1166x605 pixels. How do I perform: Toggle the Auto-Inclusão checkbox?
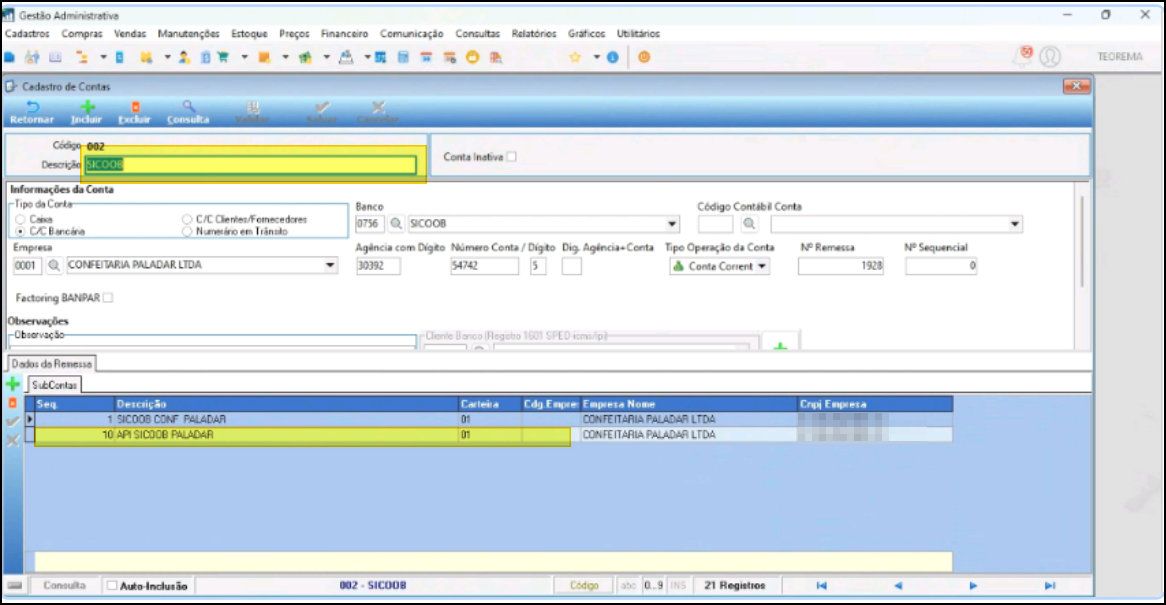coord(112,586)
